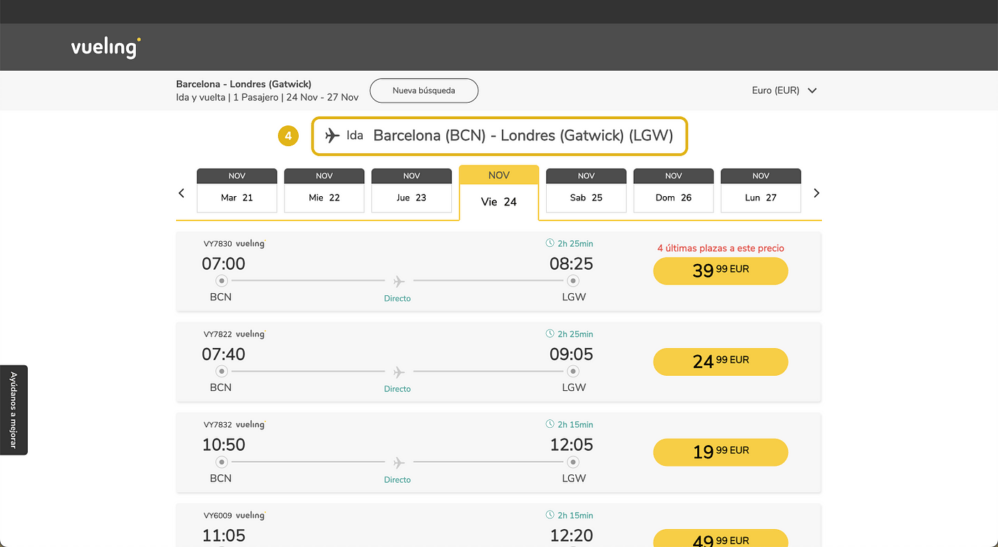Click the plane icon on the 07:40 flight route
This screenshot has height=547, width=998.
[398, 372]
